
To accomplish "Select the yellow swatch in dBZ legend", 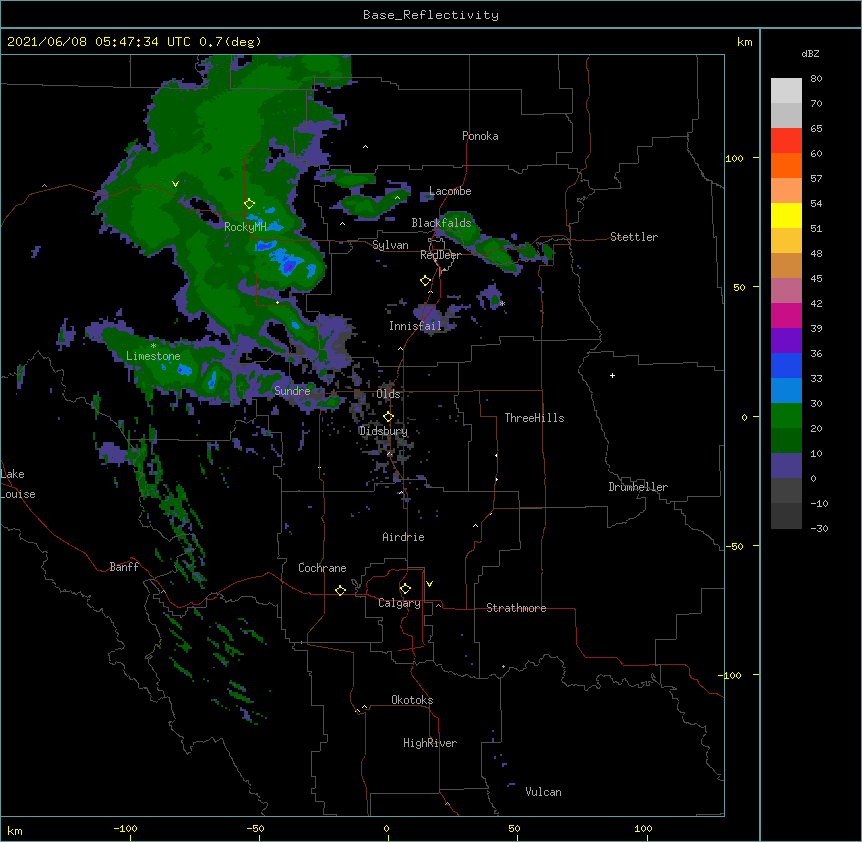I will (x=786, y=215).
